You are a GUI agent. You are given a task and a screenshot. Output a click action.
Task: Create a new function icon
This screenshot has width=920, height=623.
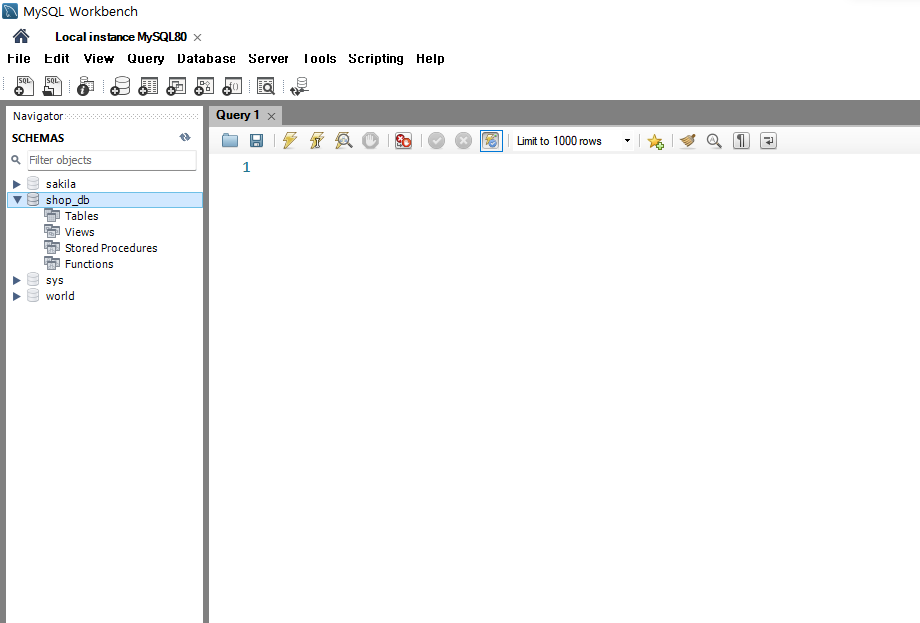pyautogui.click(x=232, y=86)
